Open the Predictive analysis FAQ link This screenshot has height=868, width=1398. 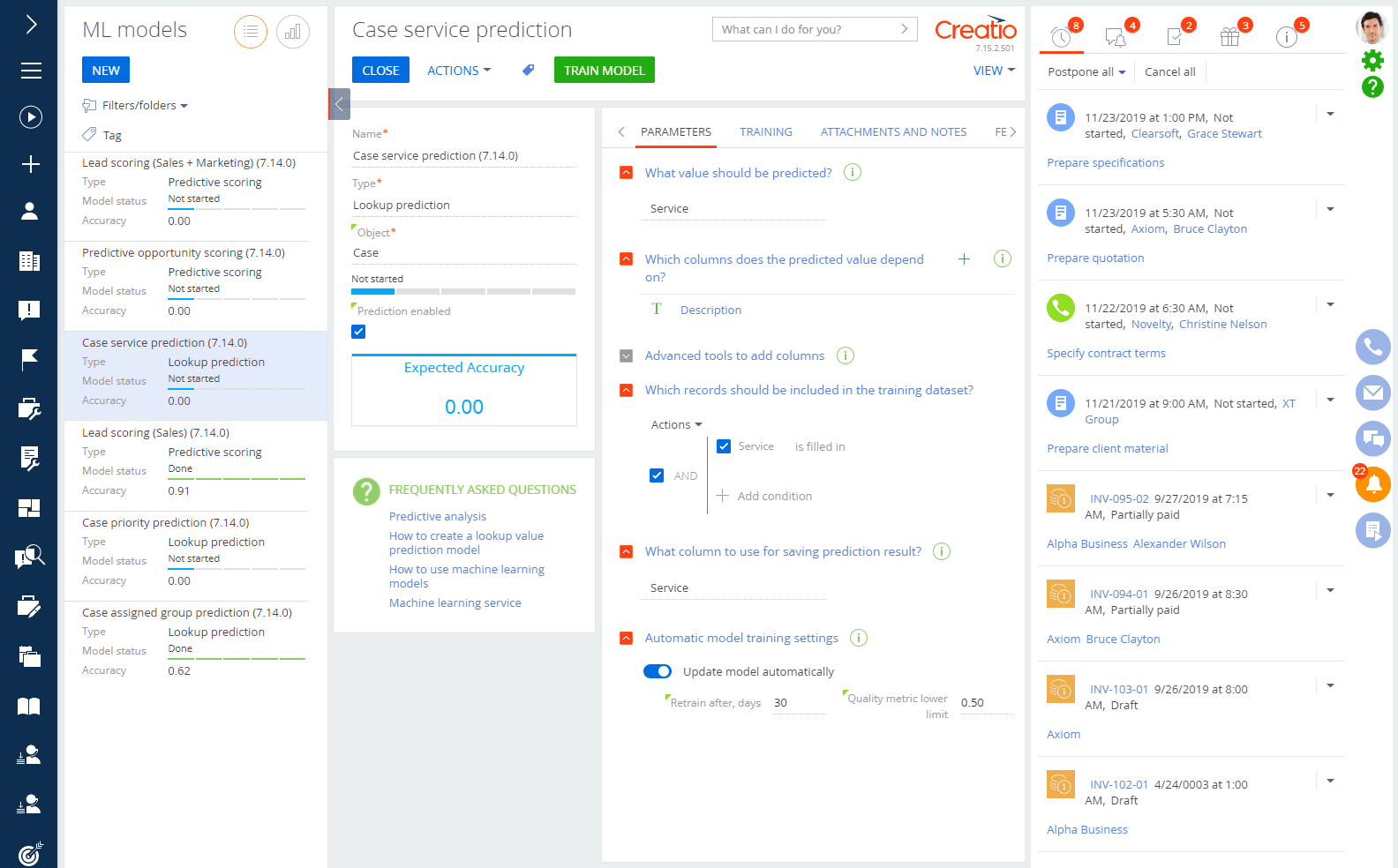coord(438,517)
